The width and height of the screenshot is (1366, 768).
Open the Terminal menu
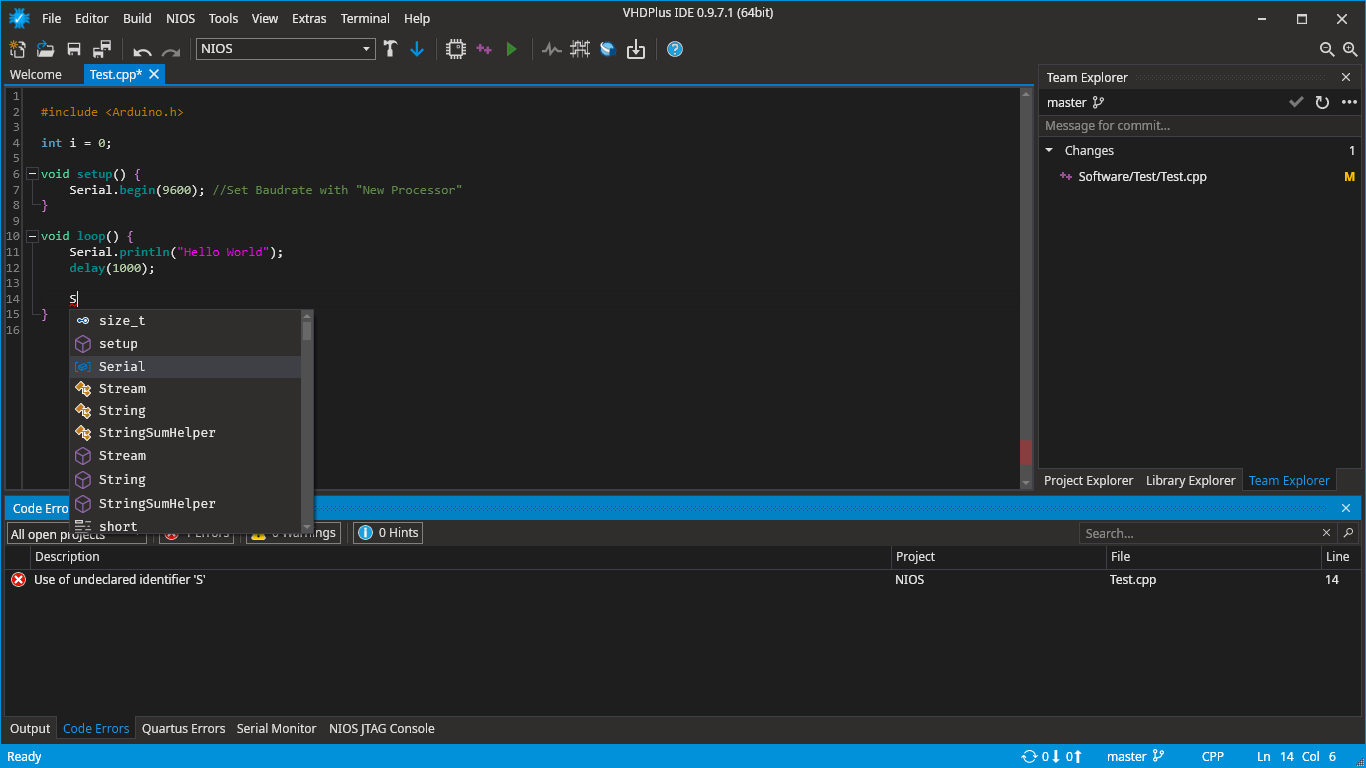pos(365,18)
